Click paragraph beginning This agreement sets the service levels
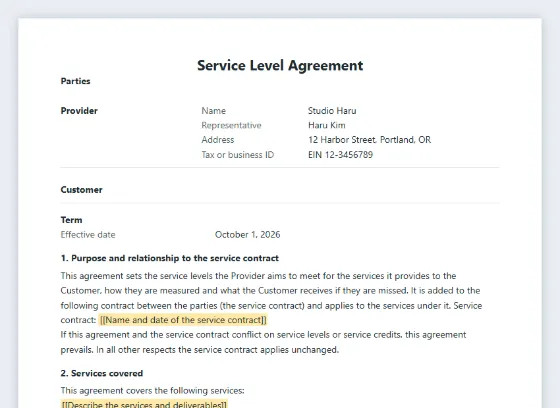 tap(271, 298)
